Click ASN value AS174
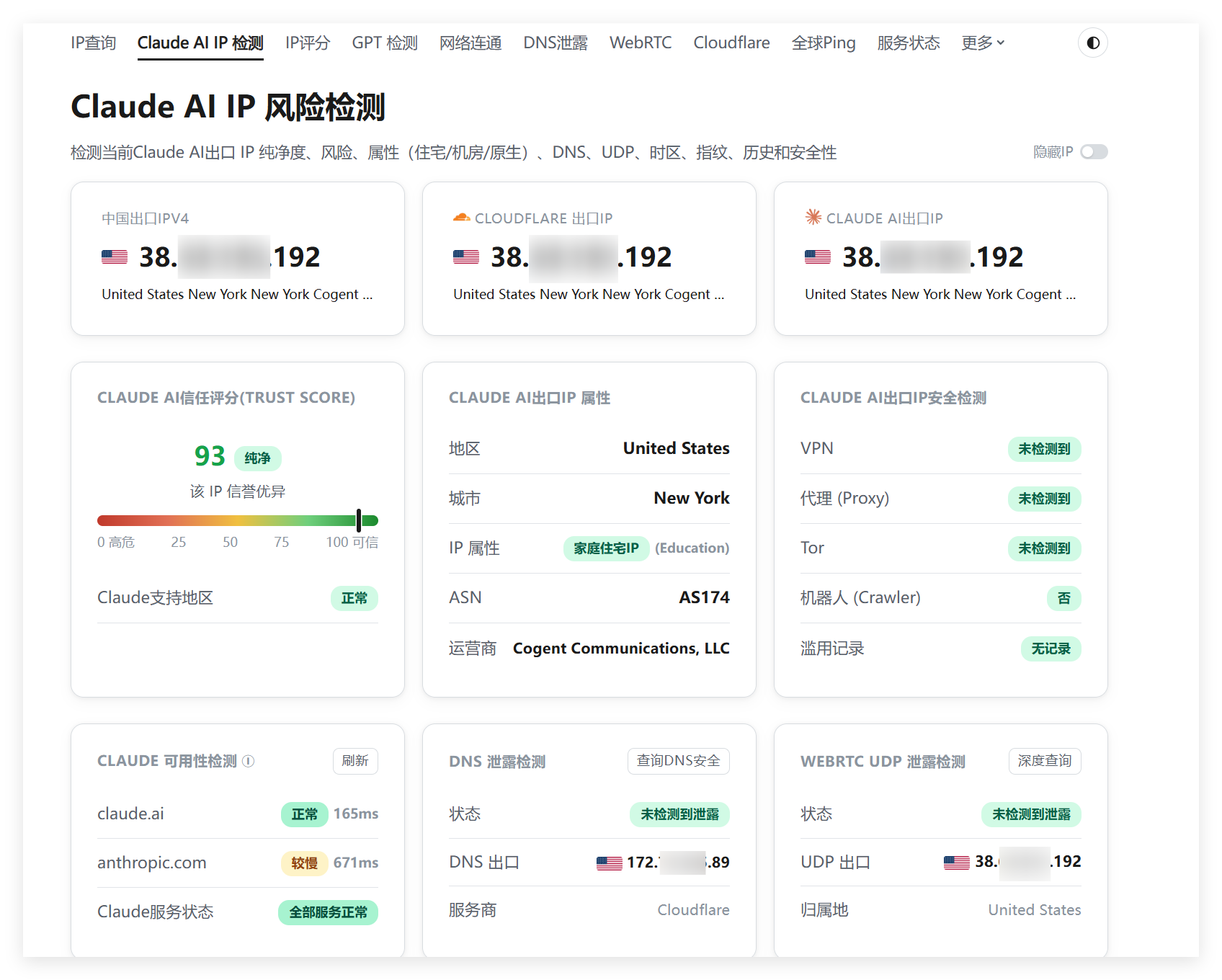Screen dimensions: 1222x980 pyautogui.click(x=704, y=597)
